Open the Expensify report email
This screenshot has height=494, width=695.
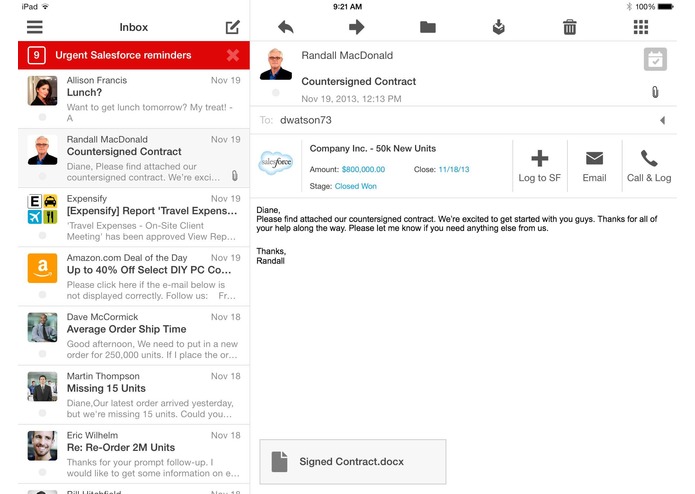pyautogui.click(x=134, y=218)
